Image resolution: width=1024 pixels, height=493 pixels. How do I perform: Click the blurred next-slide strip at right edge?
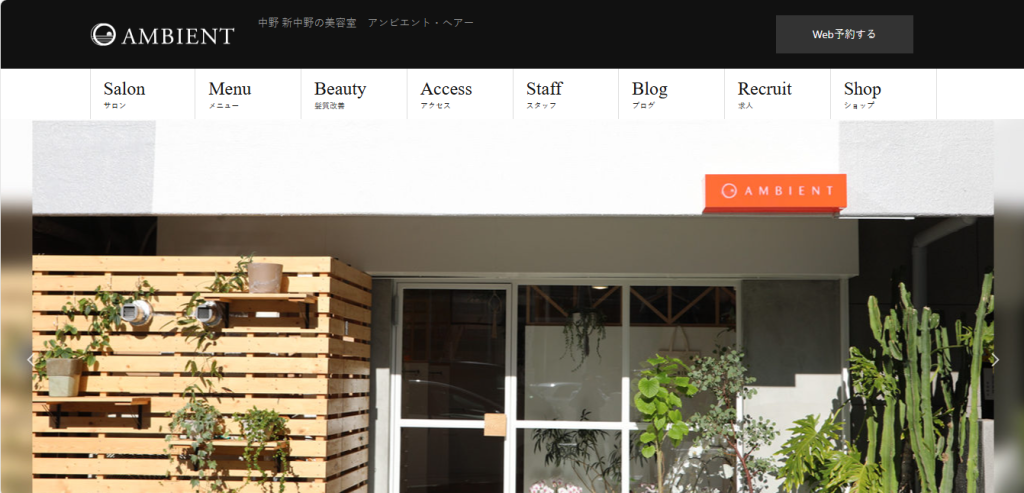(x=1009, y=346)
